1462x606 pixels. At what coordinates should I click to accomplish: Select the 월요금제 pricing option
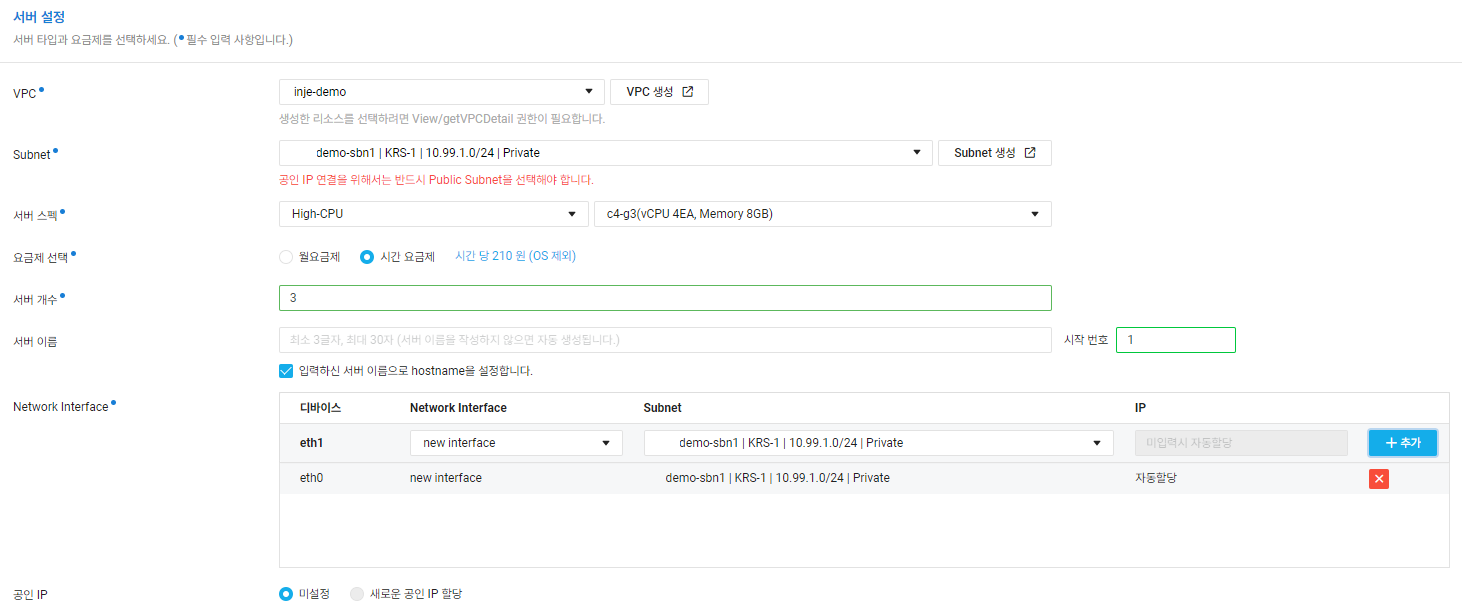tap(285, 255)
